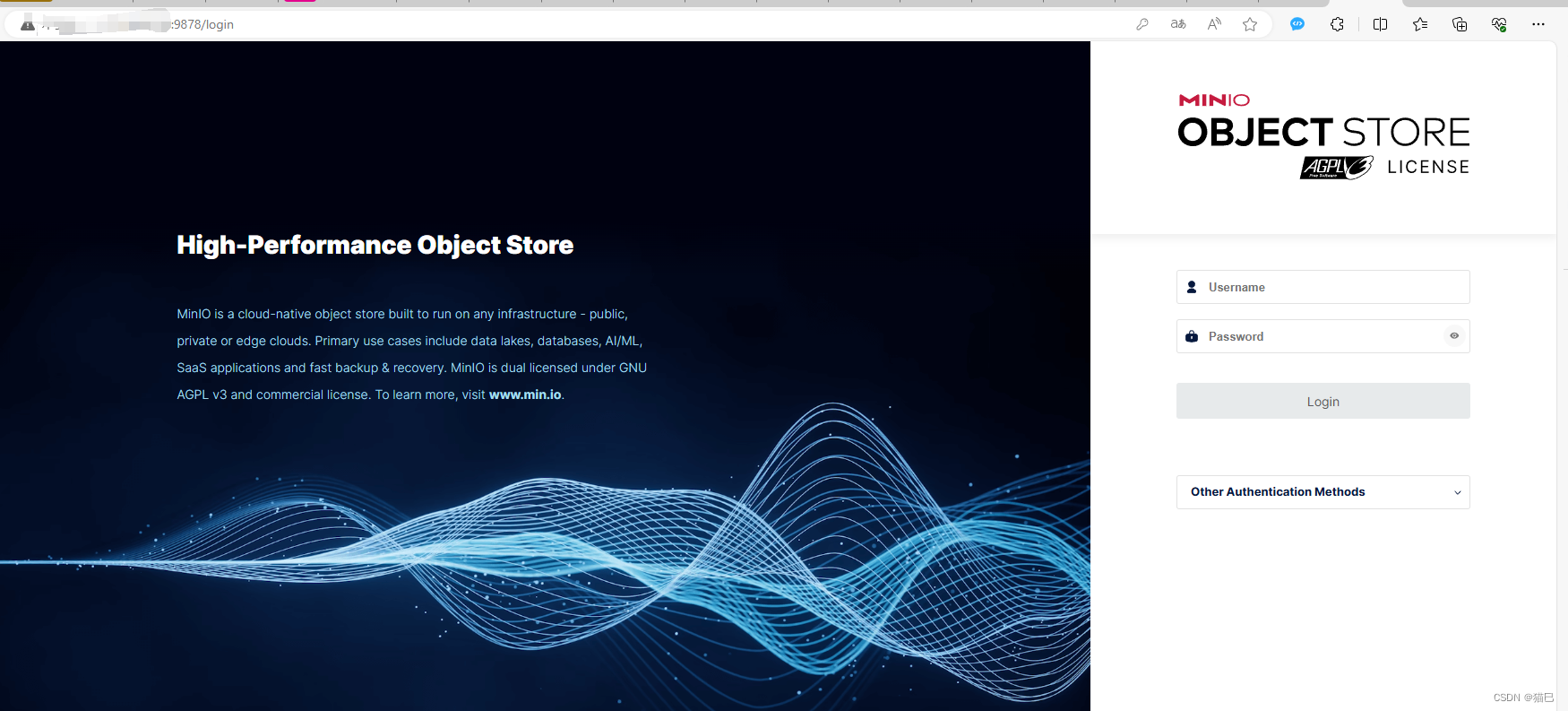The width and height of the screenshot is (1568, 711).
Task: Click the user icon in Username field
Action: [x=1192, y=287]
